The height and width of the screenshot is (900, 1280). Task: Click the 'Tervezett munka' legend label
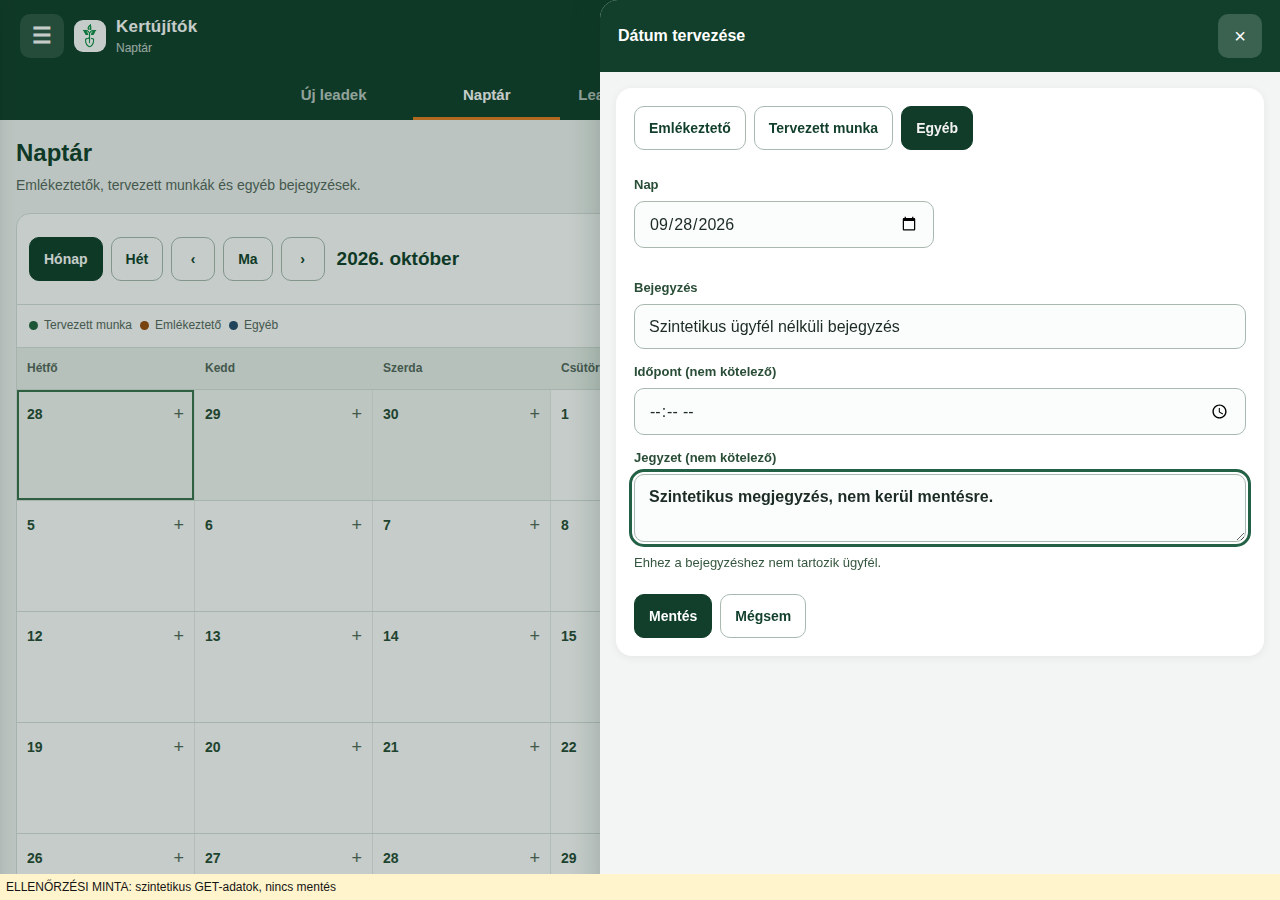click(x=88, y=325)
